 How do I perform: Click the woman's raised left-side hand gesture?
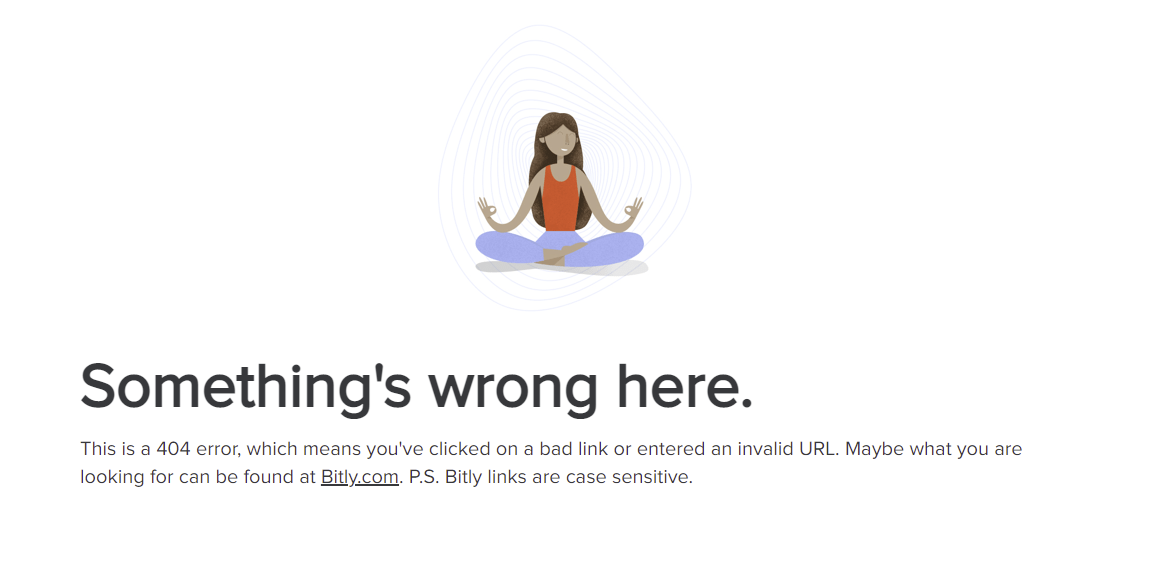click(x=487, y=209)
